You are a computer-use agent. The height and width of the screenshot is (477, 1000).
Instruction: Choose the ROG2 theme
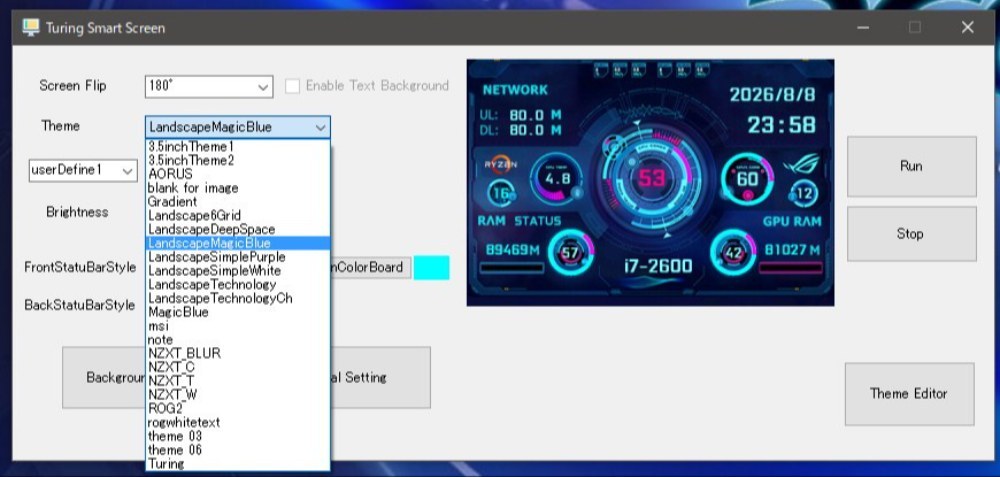coord(237,409)
